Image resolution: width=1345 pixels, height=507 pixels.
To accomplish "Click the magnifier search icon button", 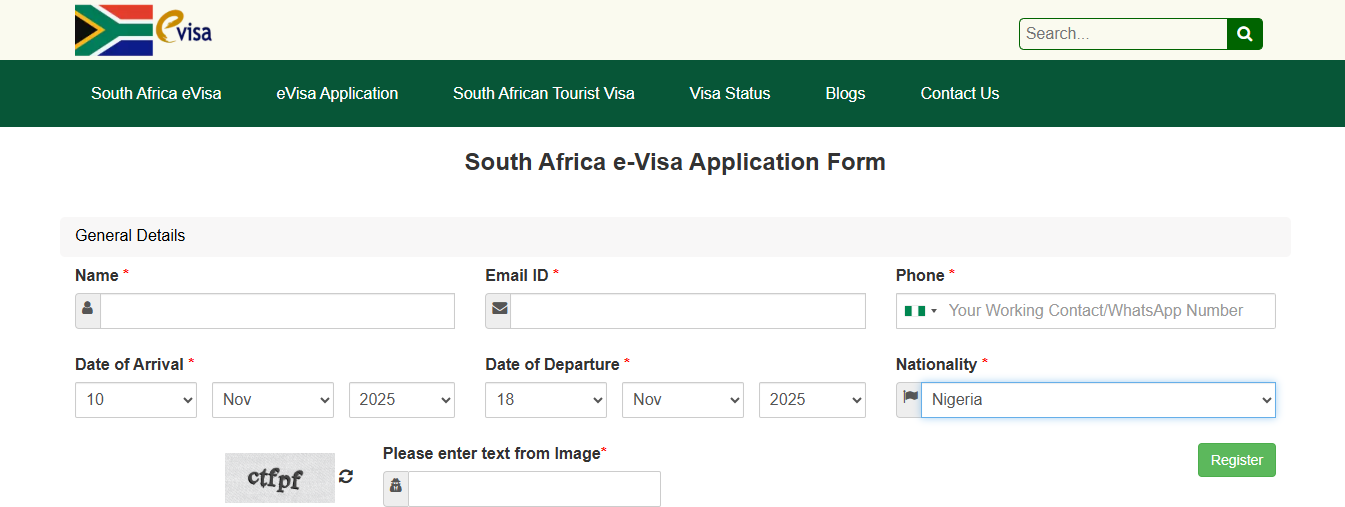I will tap(1244, 34).
